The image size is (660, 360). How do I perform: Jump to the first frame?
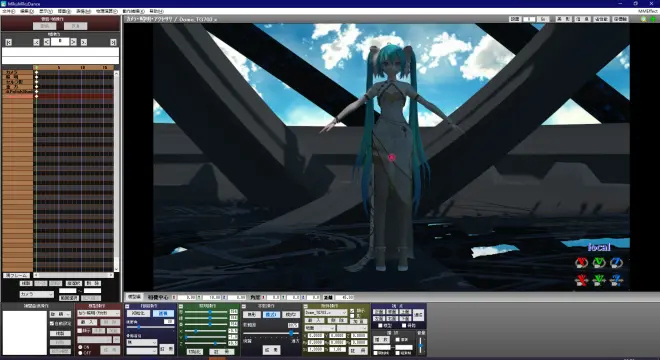[8, 42]
